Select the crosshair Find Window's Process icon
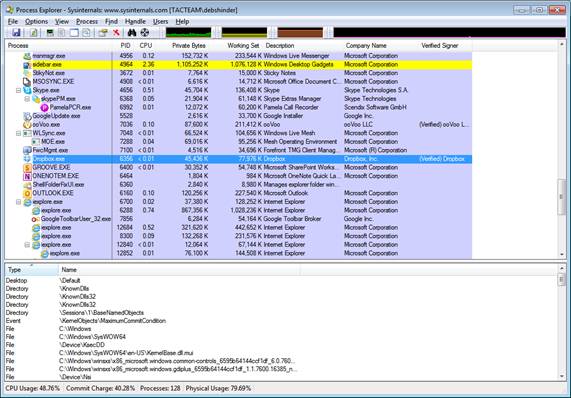Screen dimensions: 571x398 [x=145, y=33]
